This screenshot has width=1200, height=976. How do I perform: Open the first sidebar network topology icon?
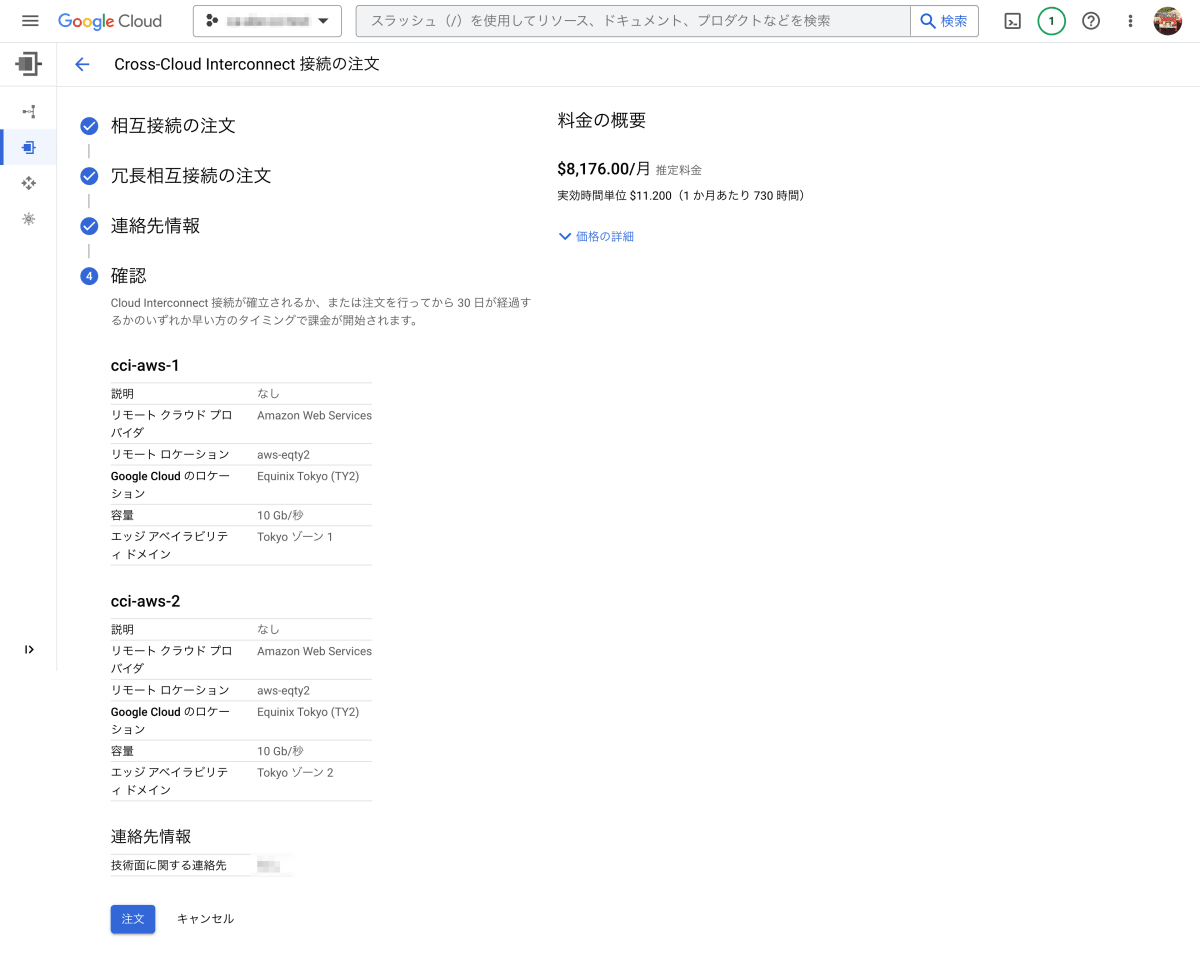[29, 111]
